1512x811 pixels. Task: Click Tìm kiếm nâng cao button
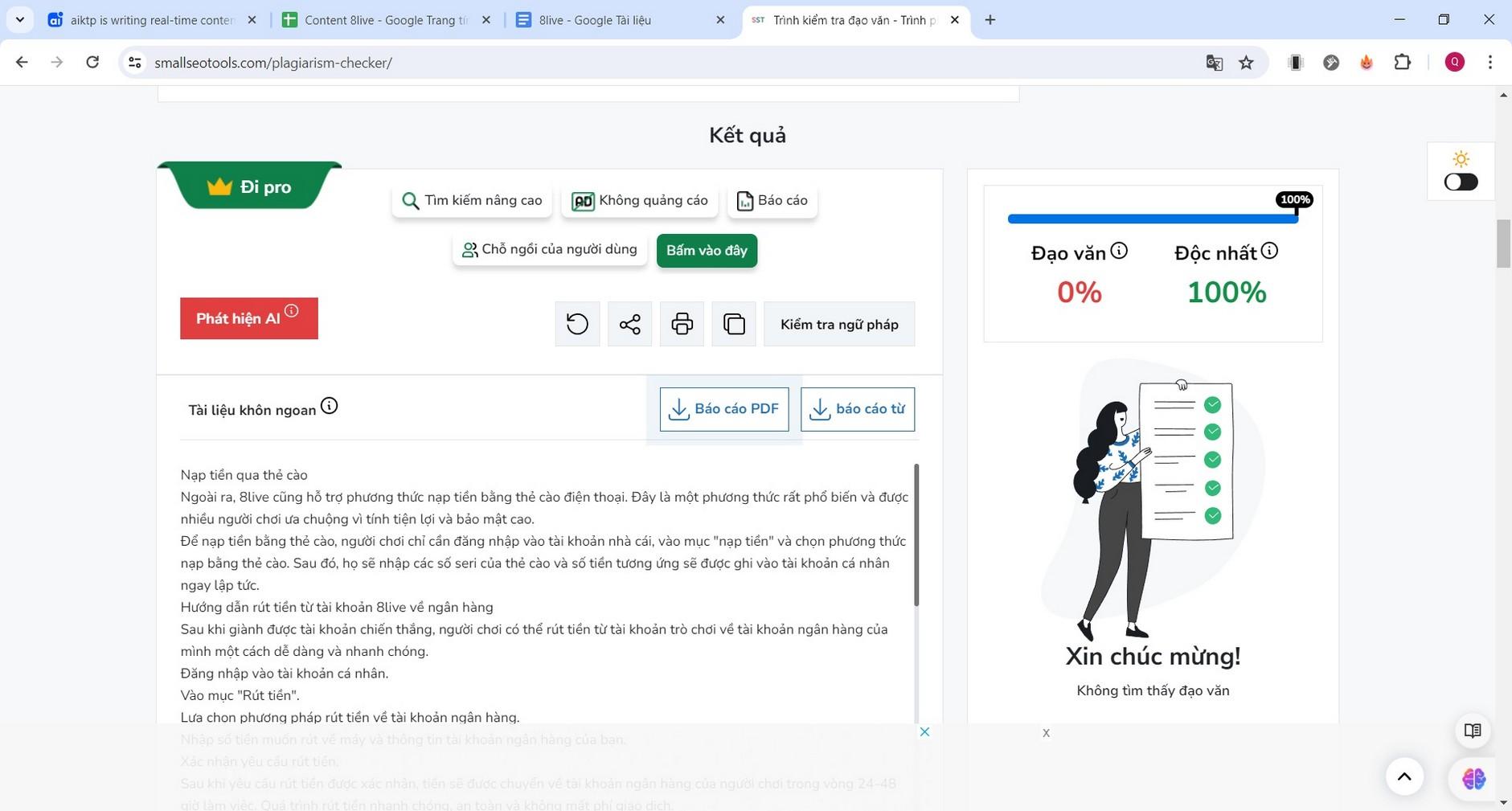point(472,201)
